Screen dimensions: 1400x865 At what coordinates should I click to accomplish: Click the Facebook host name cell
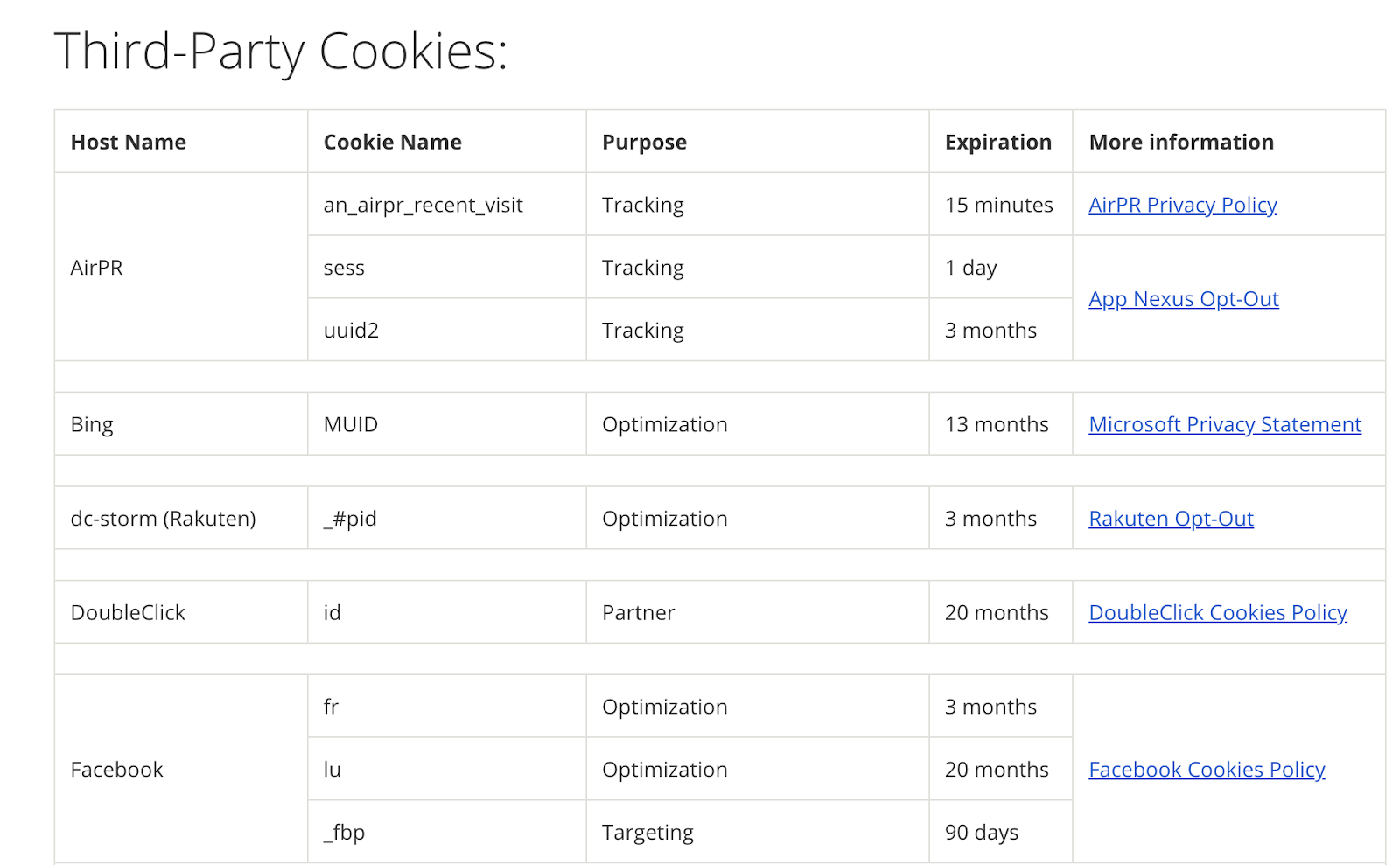pyautogui.click(x=181, y=770)
